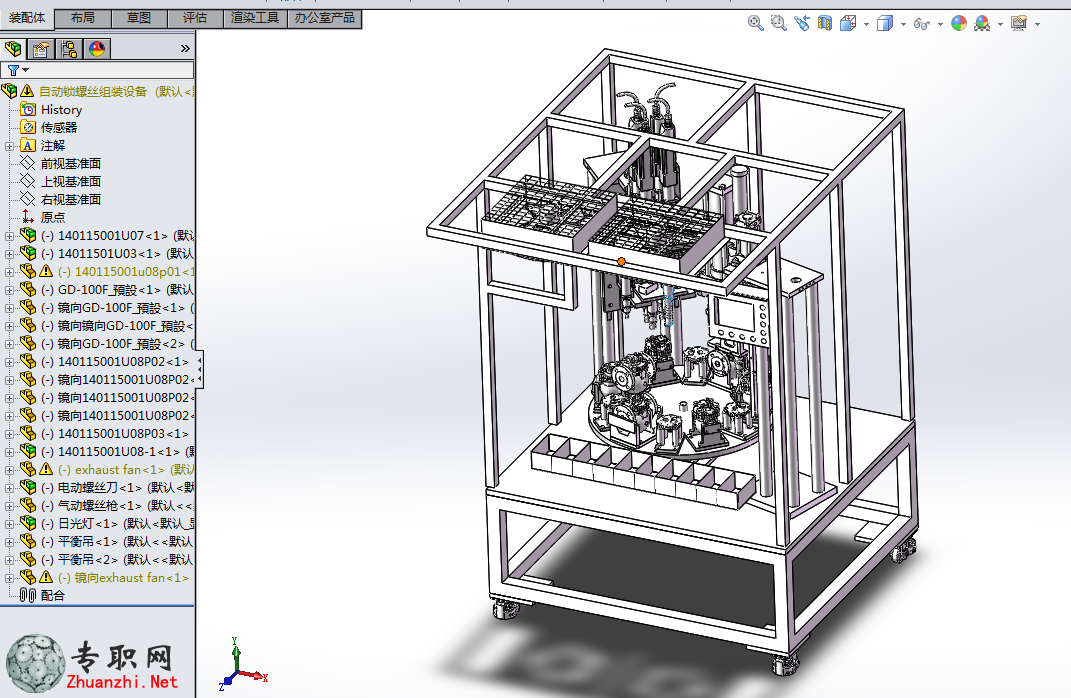Open the DisplayManager tab icon
Screen dimensions: 1071x698
coord(97,48)
